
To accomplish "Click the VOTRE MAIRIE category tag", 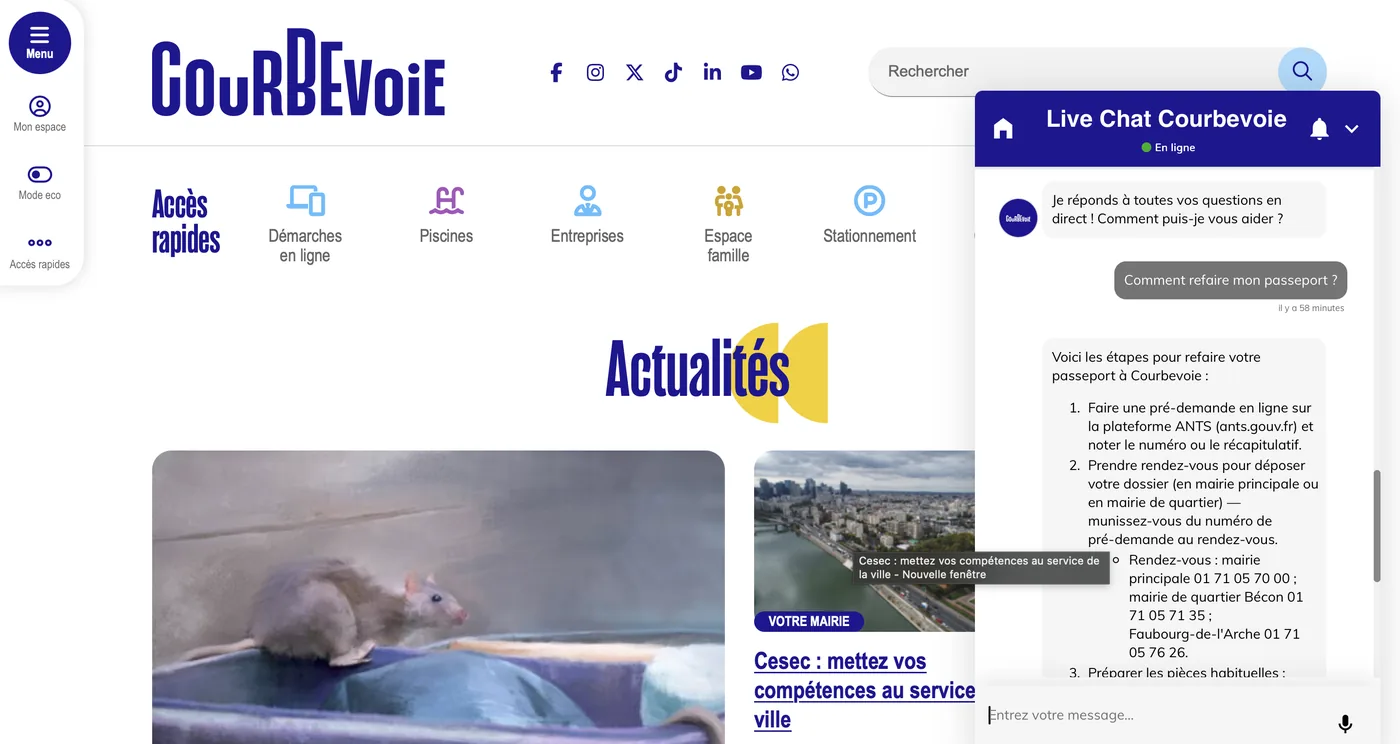I will (x=809, y=621).
